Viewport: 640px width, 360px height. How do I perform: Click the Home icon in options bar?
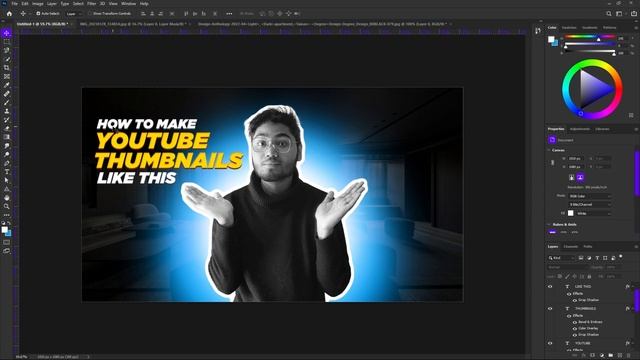tap(9, 13)
